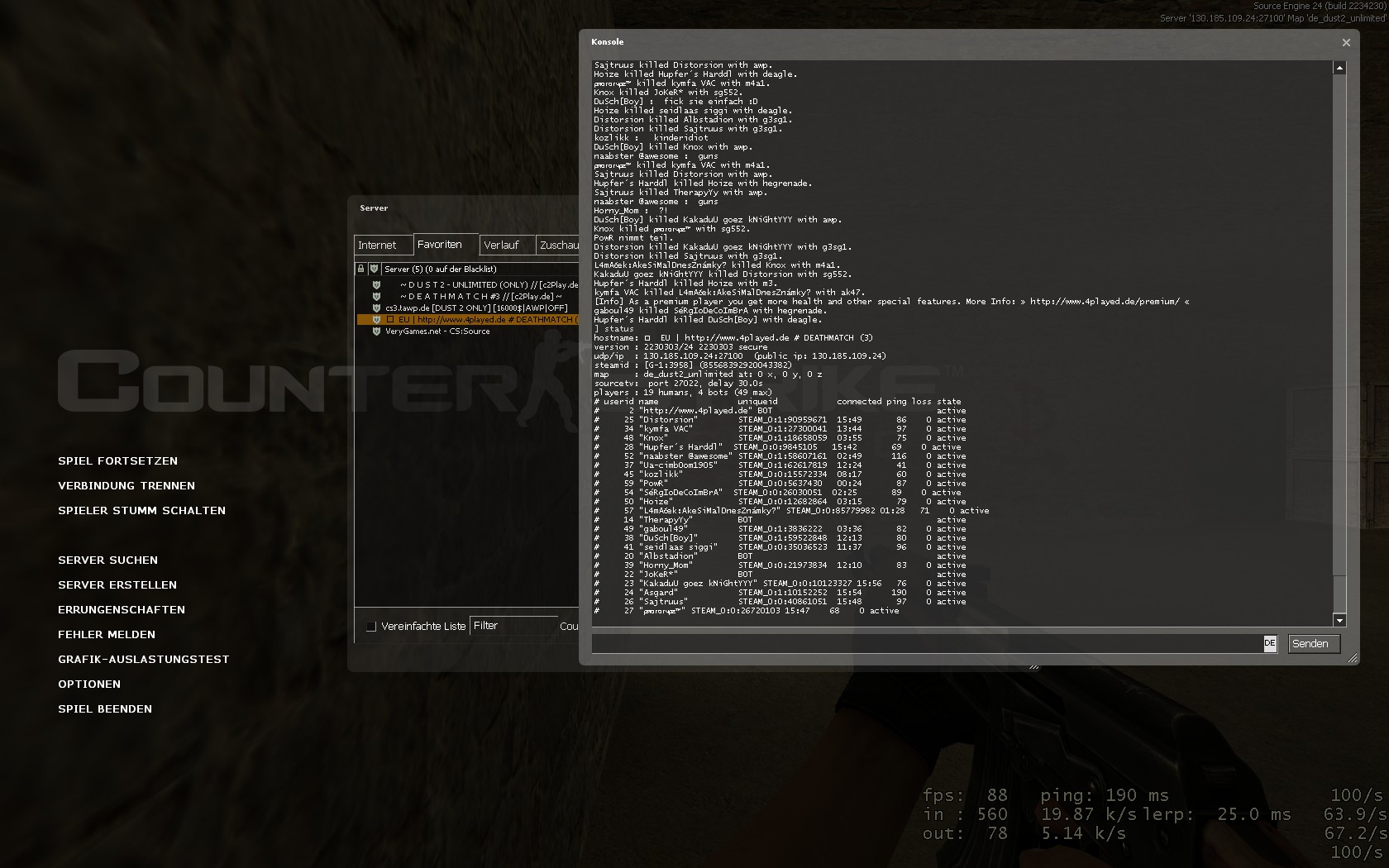The image size is (1389, 868).
Task: Select cs3.tawp.de DUST 2 ONLY server row
Action: pyautogui.click(x=467, y=308)
